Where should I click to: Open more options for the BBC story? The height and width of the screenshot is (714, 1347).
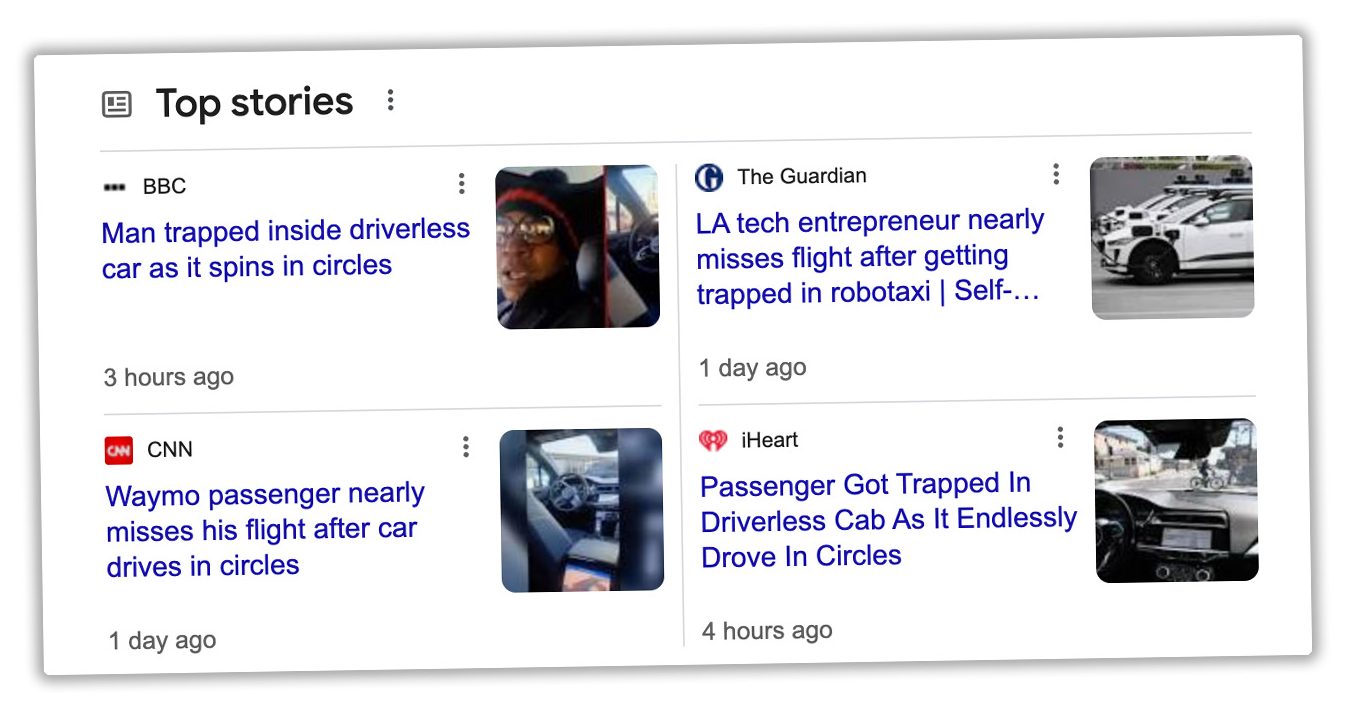click(x=461, y=183)
